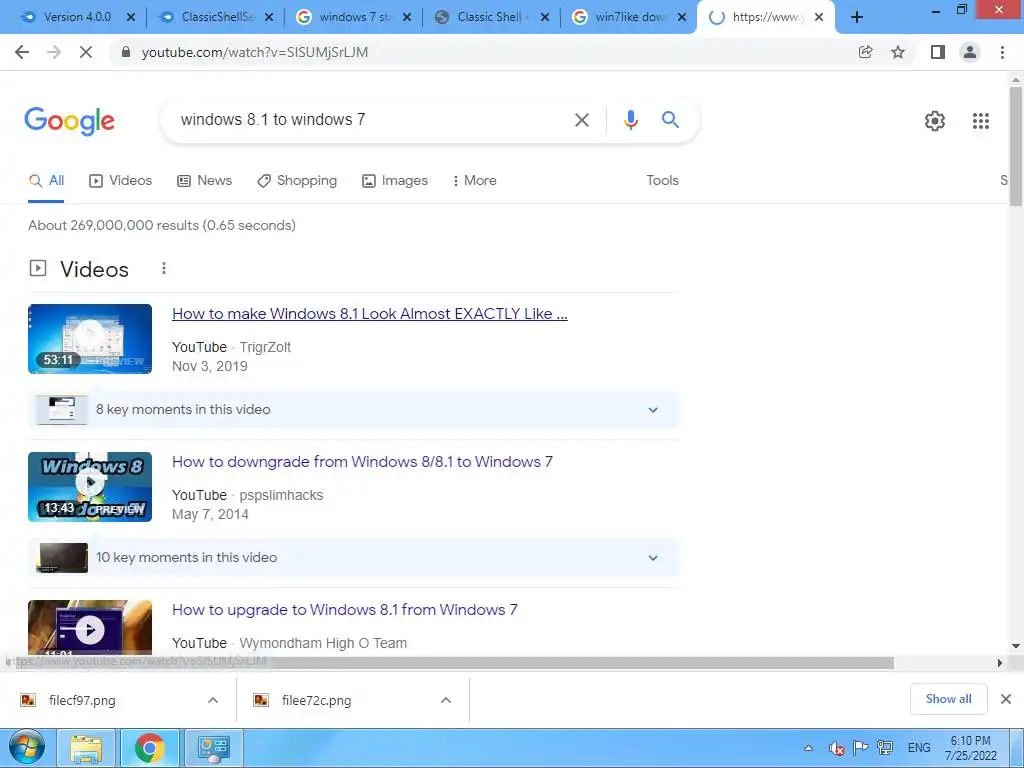The width and height of the screenshot is (1024, 768).
Task: Open the Control Panel taskbar item
Action: pyautogui.click(x=214, y=748)
